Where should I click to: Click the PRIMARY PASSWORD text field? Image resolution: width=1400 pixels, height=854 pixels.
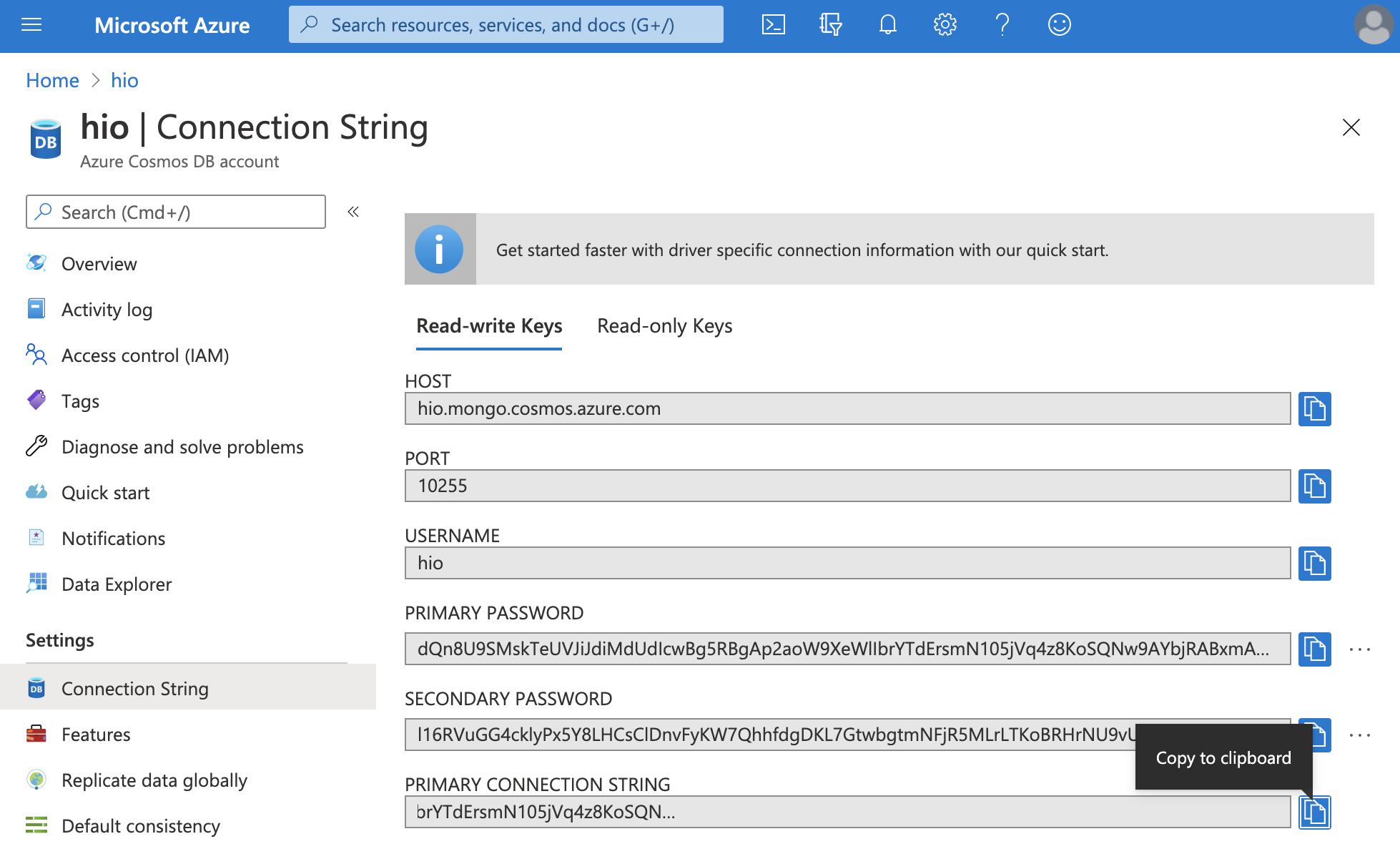point(847,649)
